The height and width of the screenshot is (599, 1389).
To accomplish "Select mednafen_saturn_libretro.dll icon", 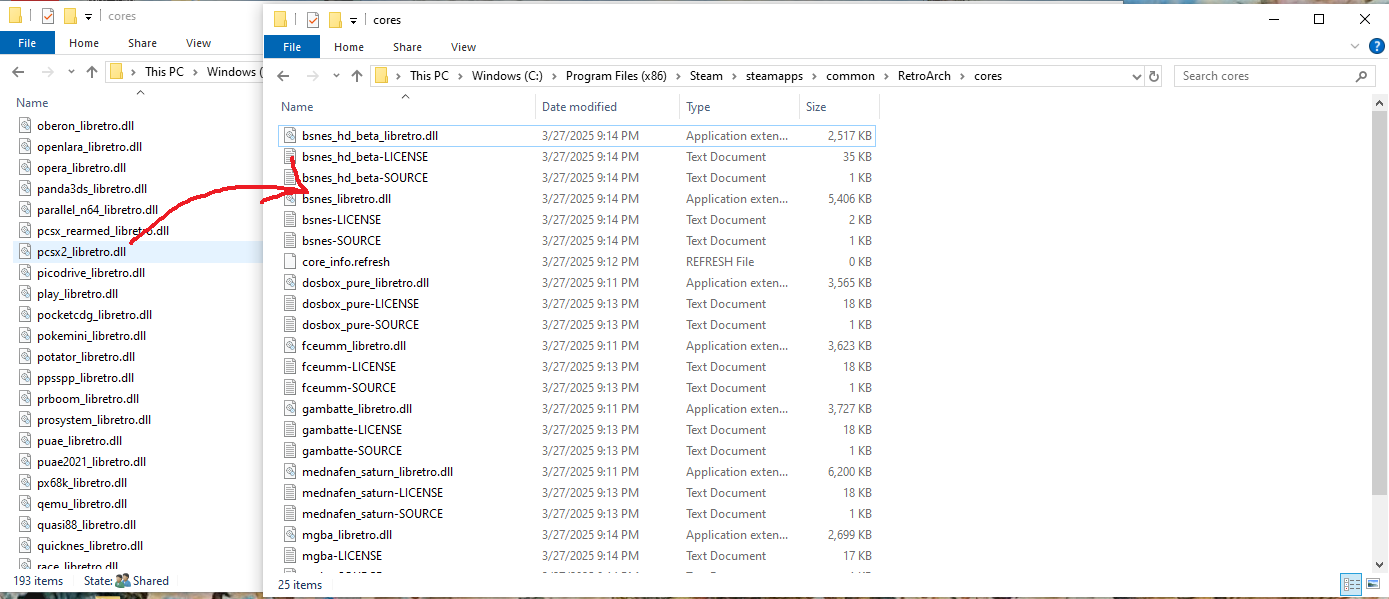I will [x=290, y=472].
